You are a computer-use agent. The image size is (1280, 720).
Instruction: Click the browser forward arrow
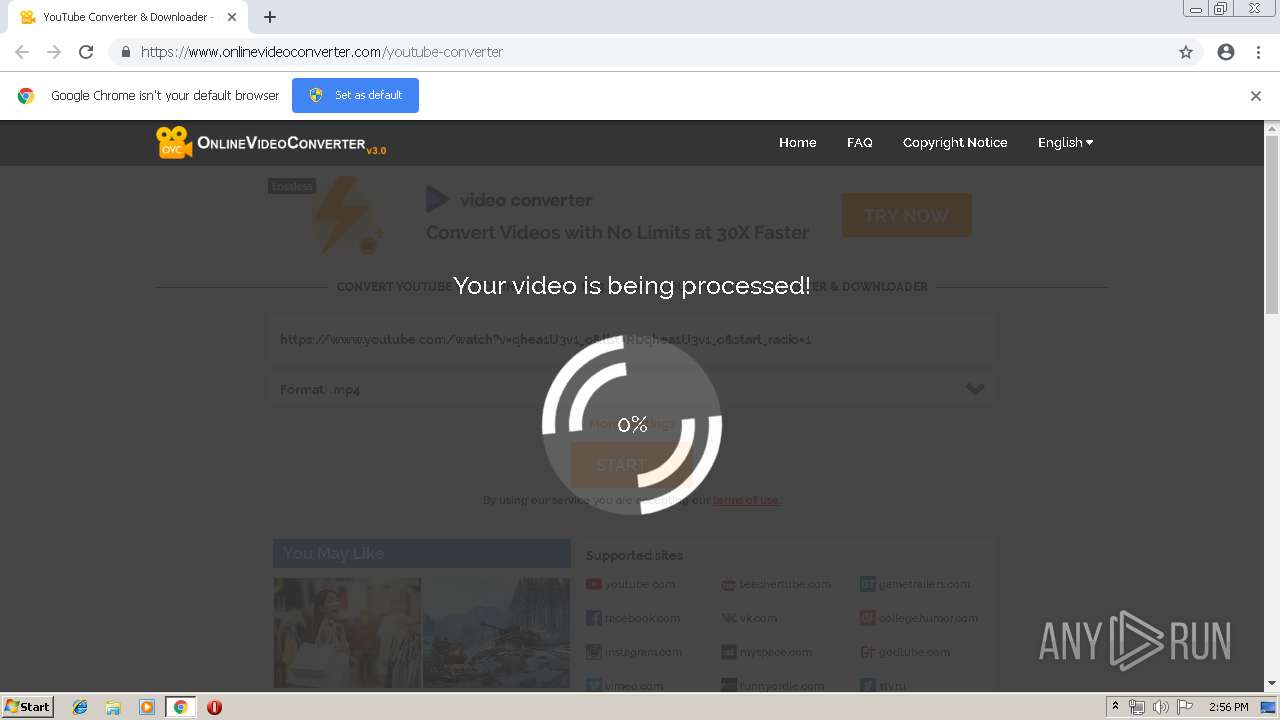pyautogui.click(x=54, y=52)
